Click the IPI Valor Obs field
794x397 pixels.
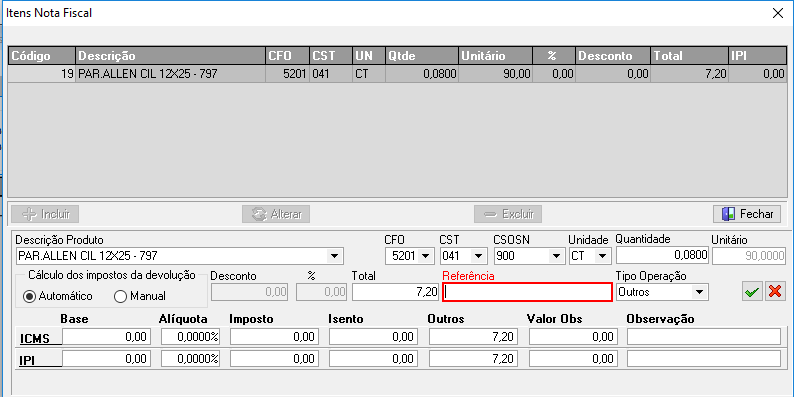pyautogui.click(x=573, y=359)
